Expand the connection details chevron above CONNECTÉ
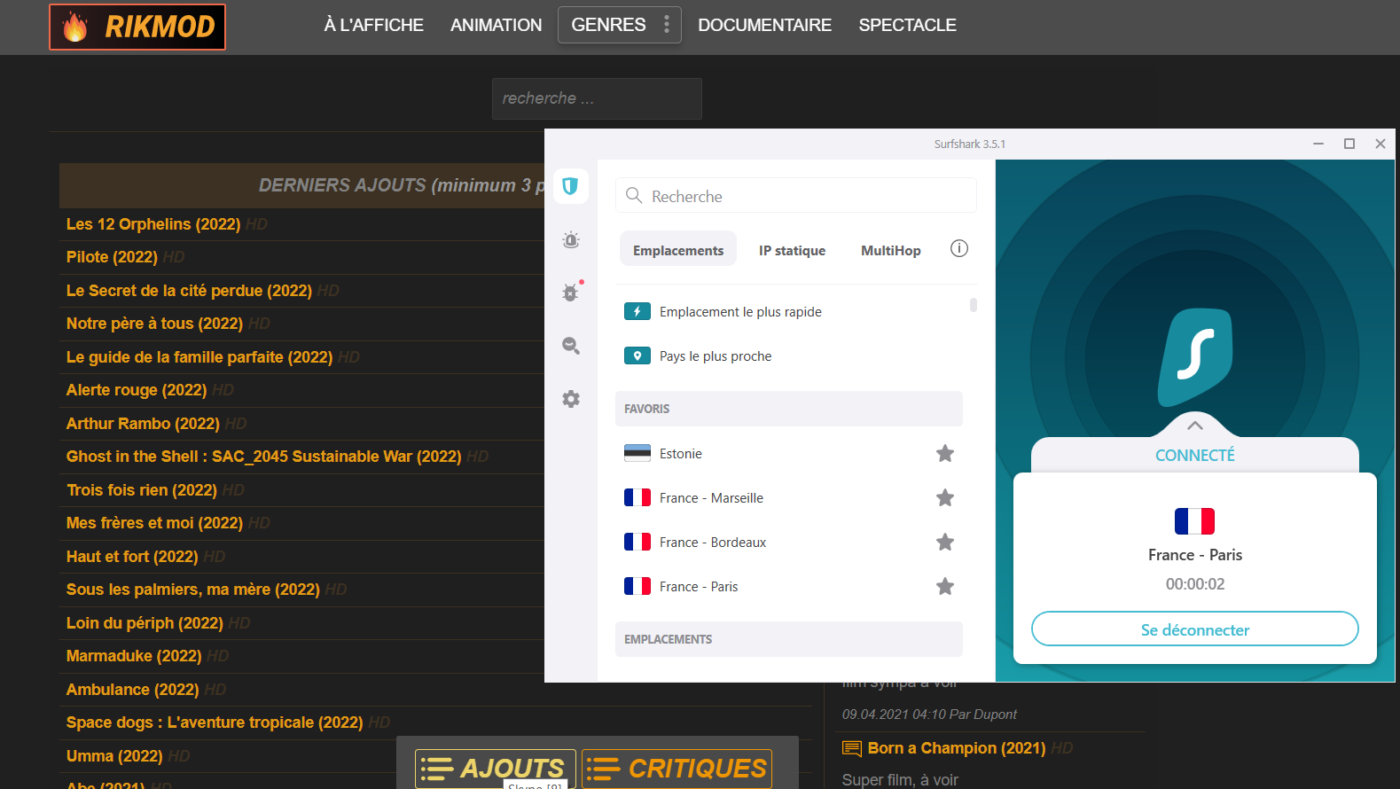This screenshot has width=1400, height=789. click(x=1194, y=425)
